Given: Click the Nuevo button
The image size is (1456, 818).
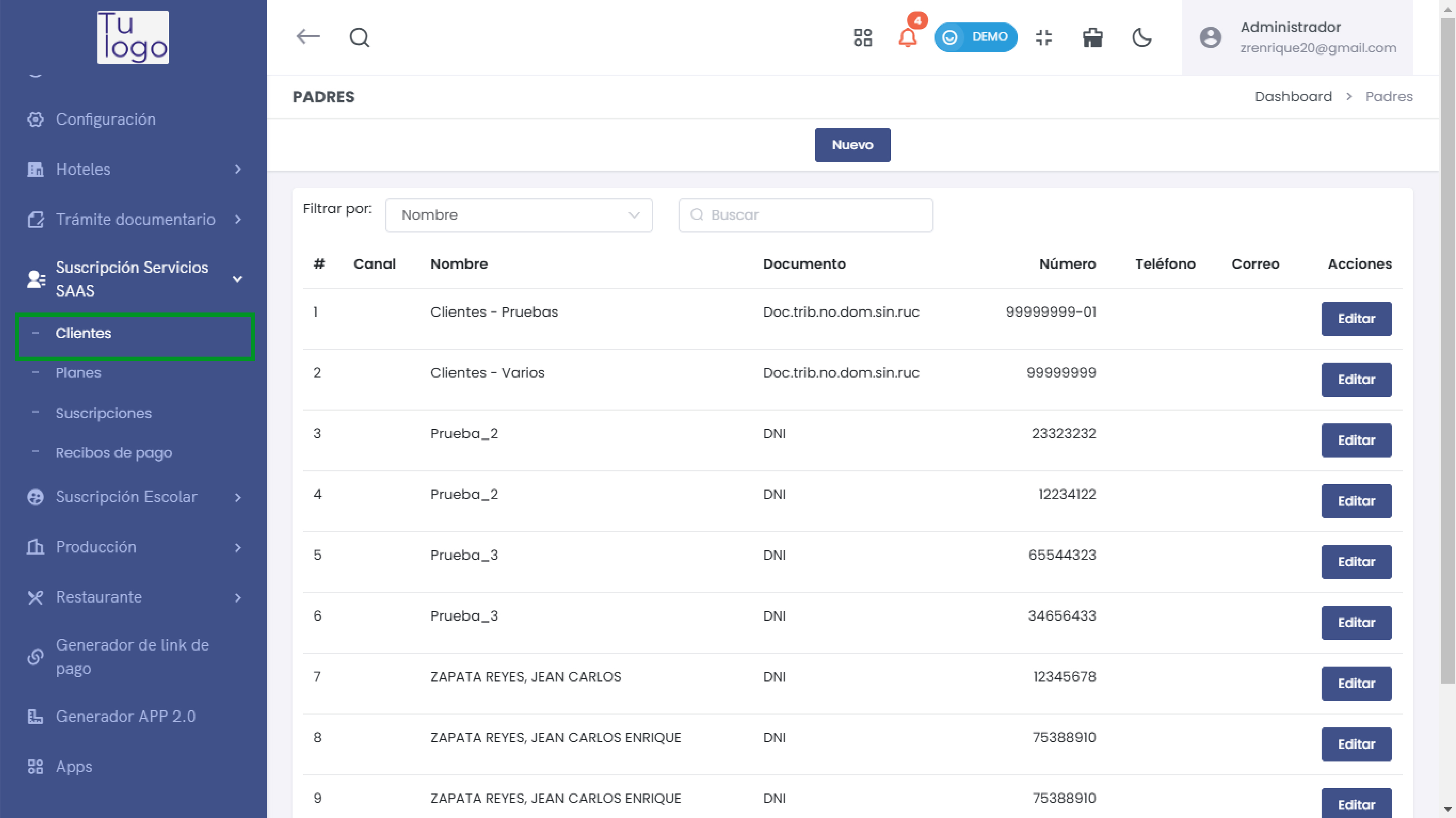Looking at the screenshot, I should [x=852, y=145].
